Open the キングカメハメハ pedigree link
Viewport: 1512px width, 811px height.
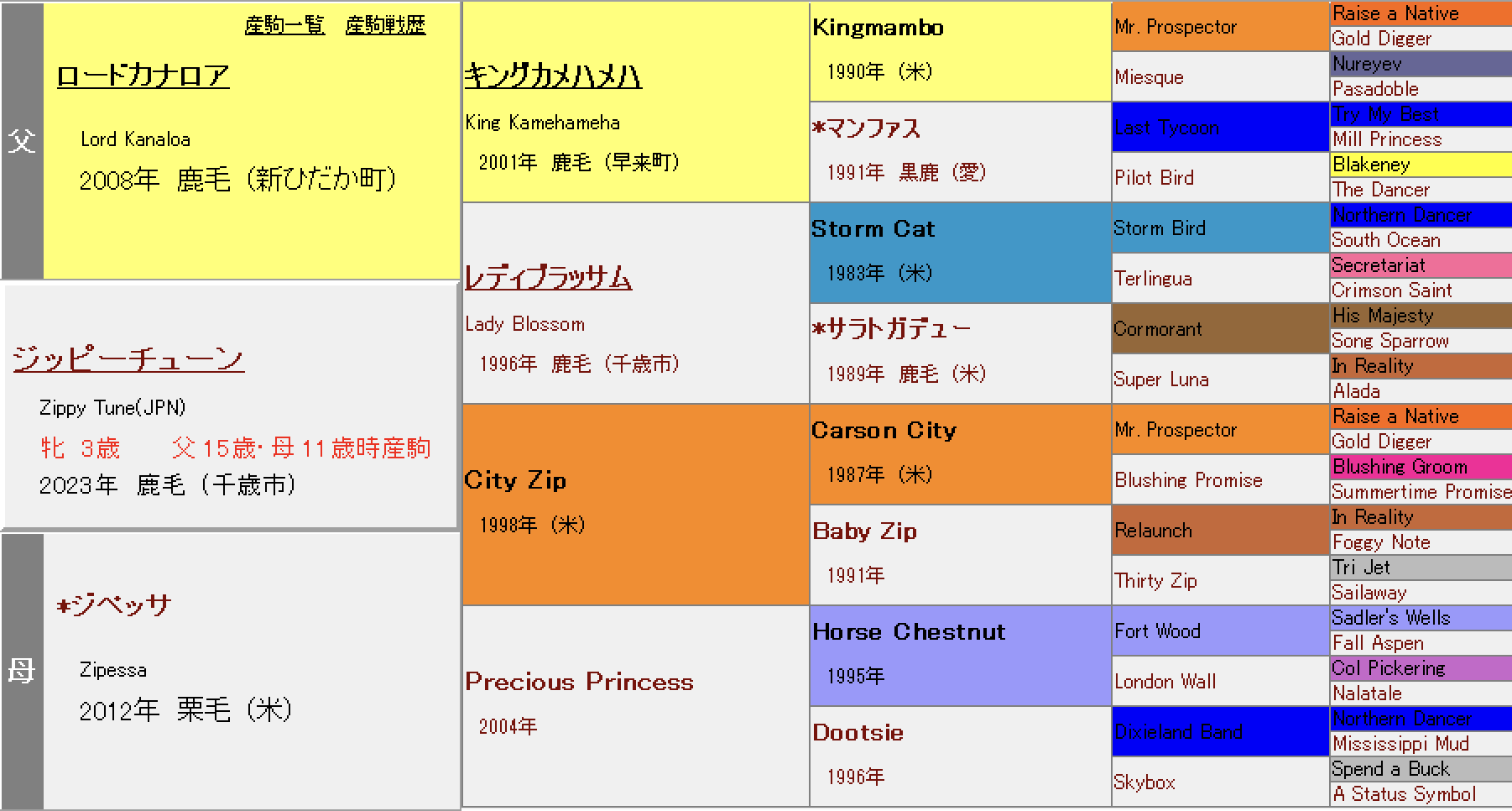pos(553,77)
